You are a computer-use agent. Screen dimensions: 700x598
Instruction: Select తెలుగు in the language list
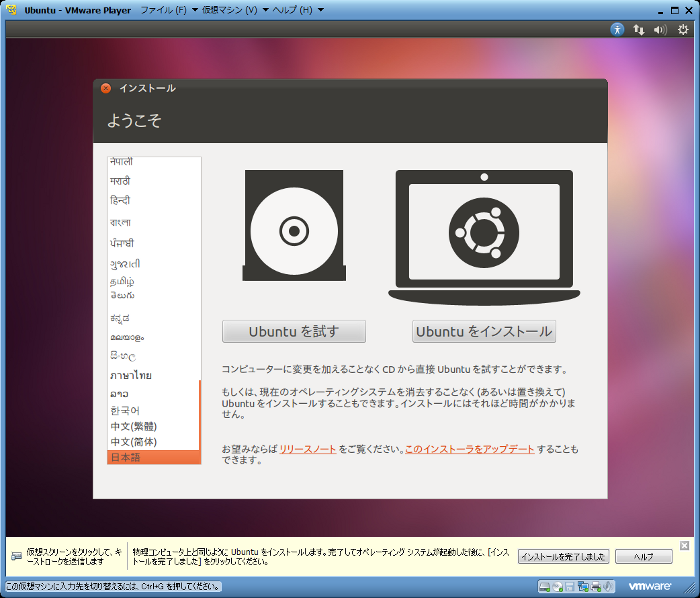click(154, 295)
